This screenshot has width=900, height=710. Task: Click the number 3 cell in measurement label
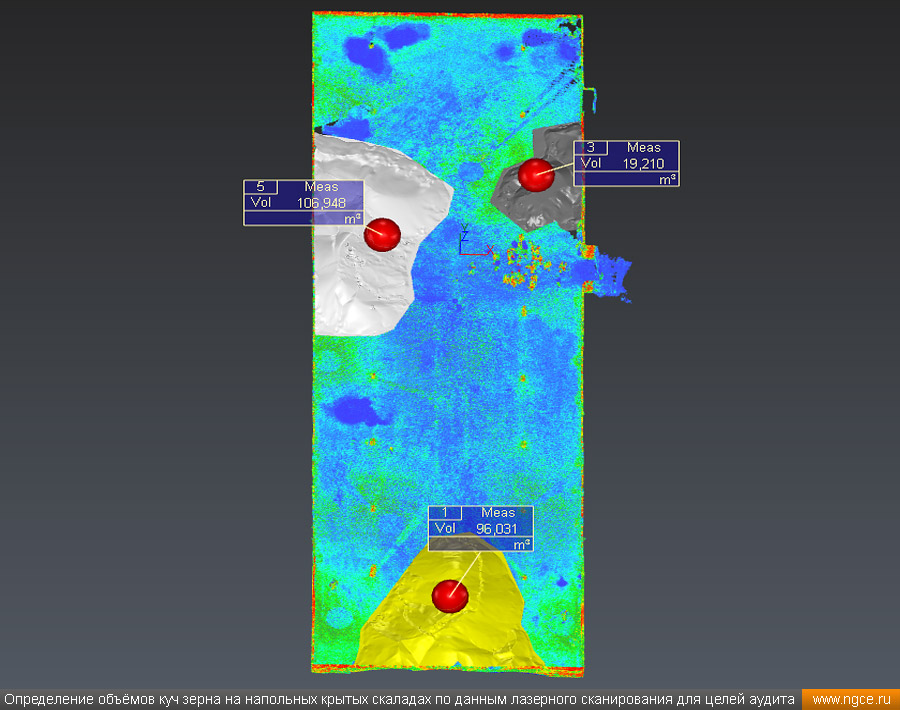point(590,148)
